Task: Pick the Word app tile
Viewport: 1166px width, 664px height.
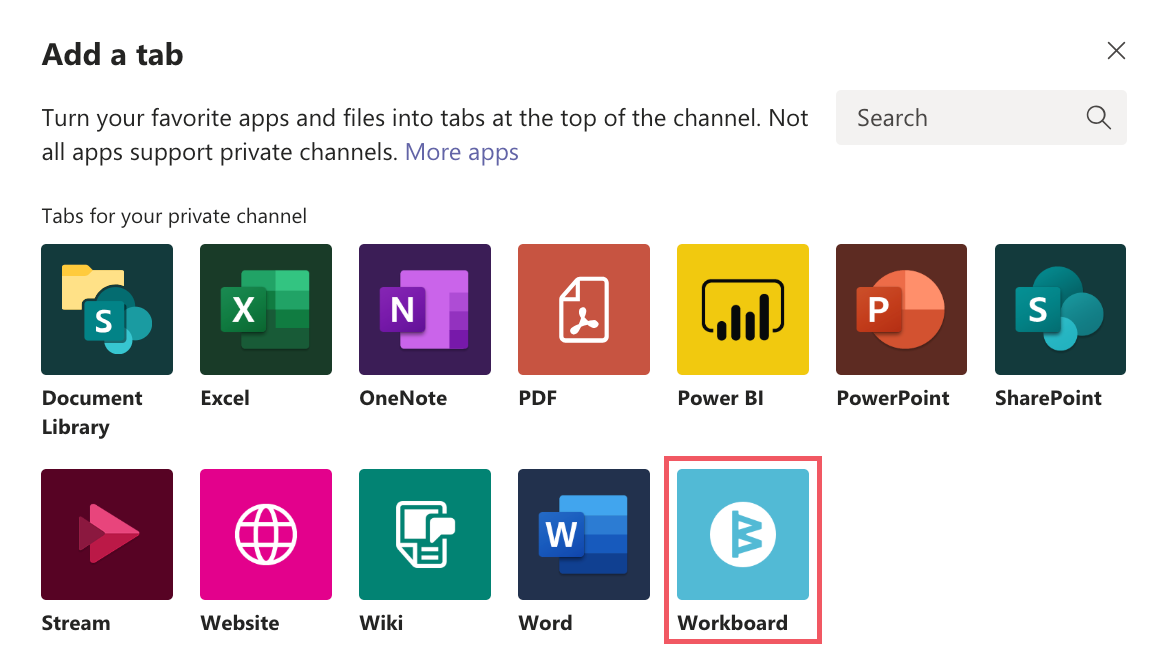Action: pyautogui.click(x=584, y=535)
